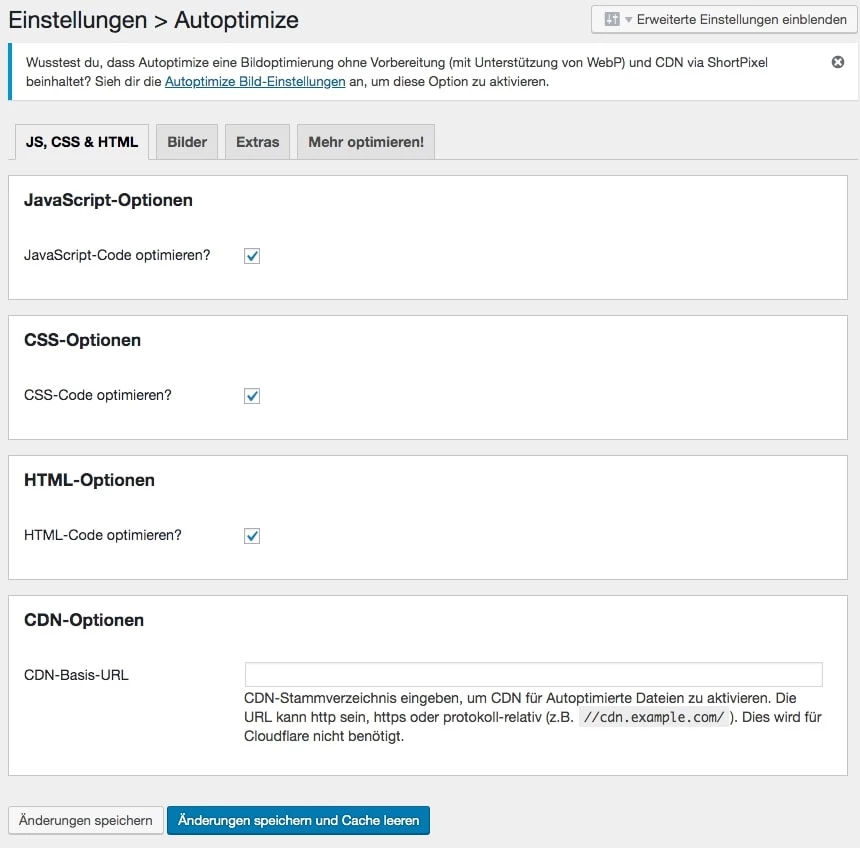Open the Autoptimize Bild-Einstellungen link

pos(255,81)
